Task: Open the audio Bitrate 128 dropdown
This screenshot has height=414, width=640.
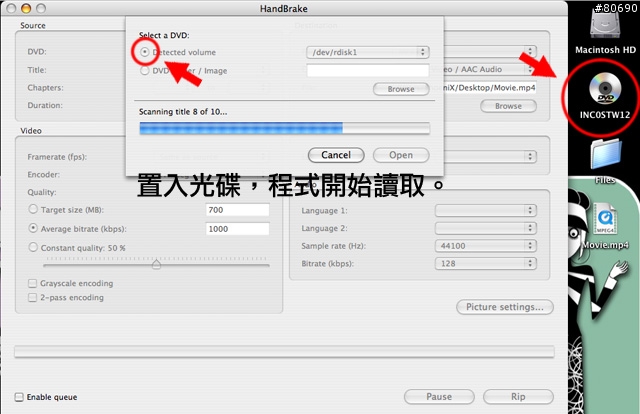Action: (x=486, y=263)
